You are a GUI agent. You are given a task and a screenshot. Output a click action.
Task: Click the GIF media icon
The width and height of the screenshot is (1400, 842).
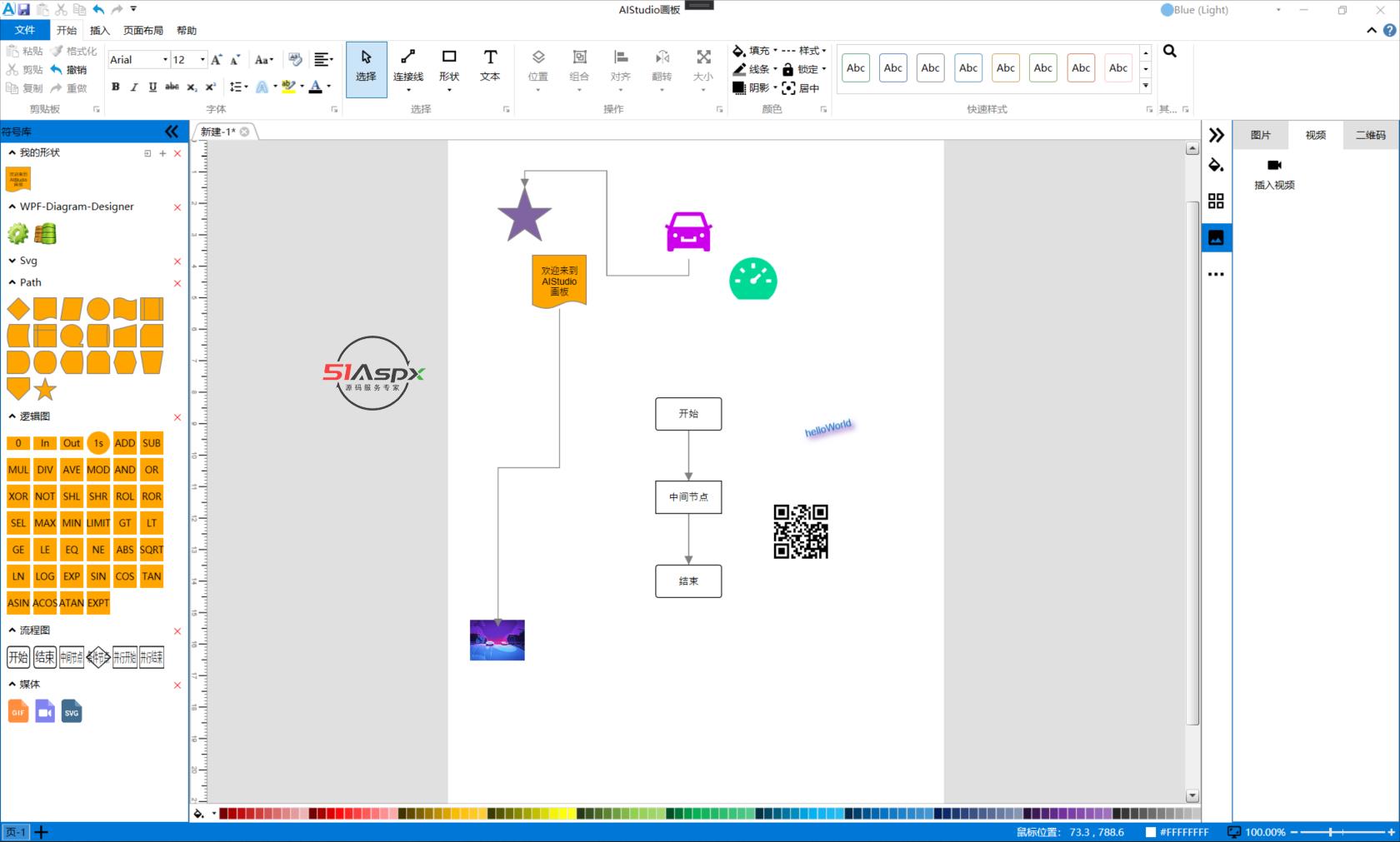click(18, 711)
